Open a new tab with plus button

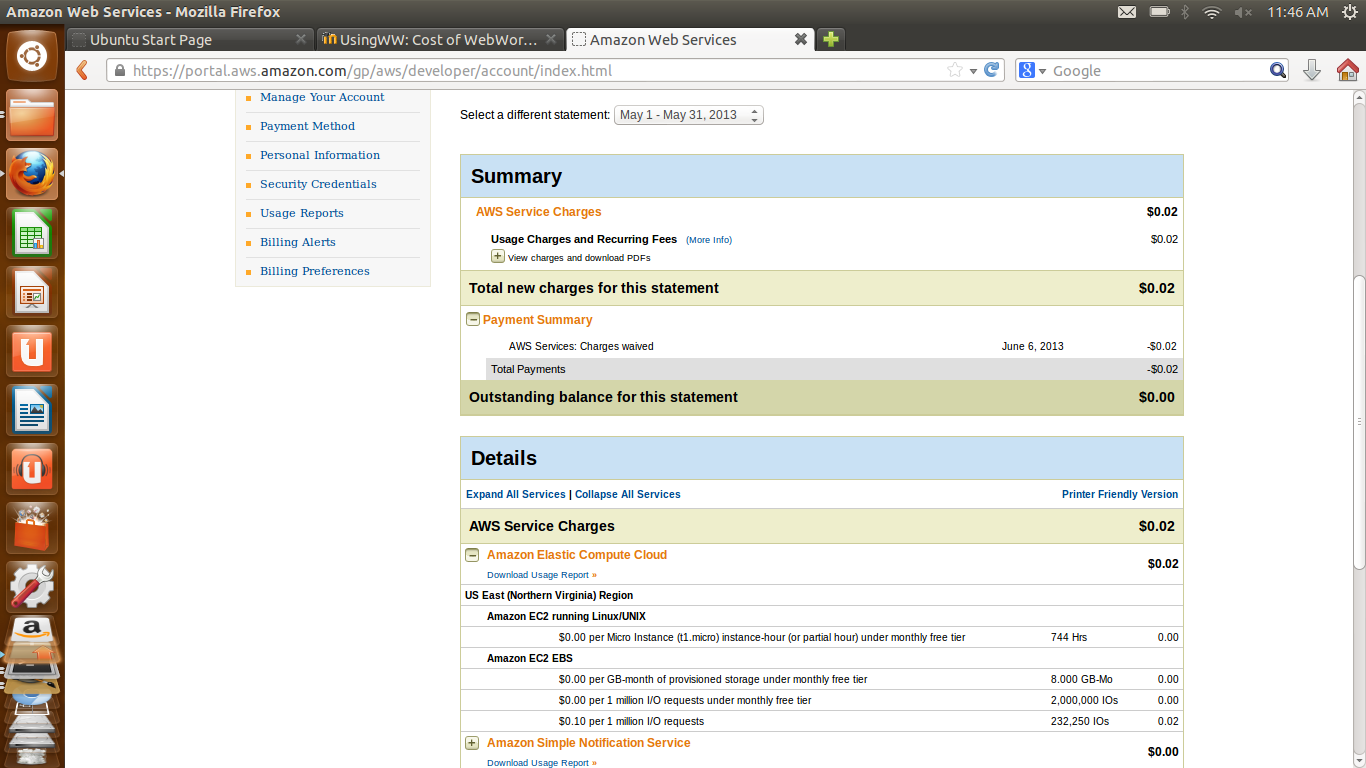tap(831, 39)
